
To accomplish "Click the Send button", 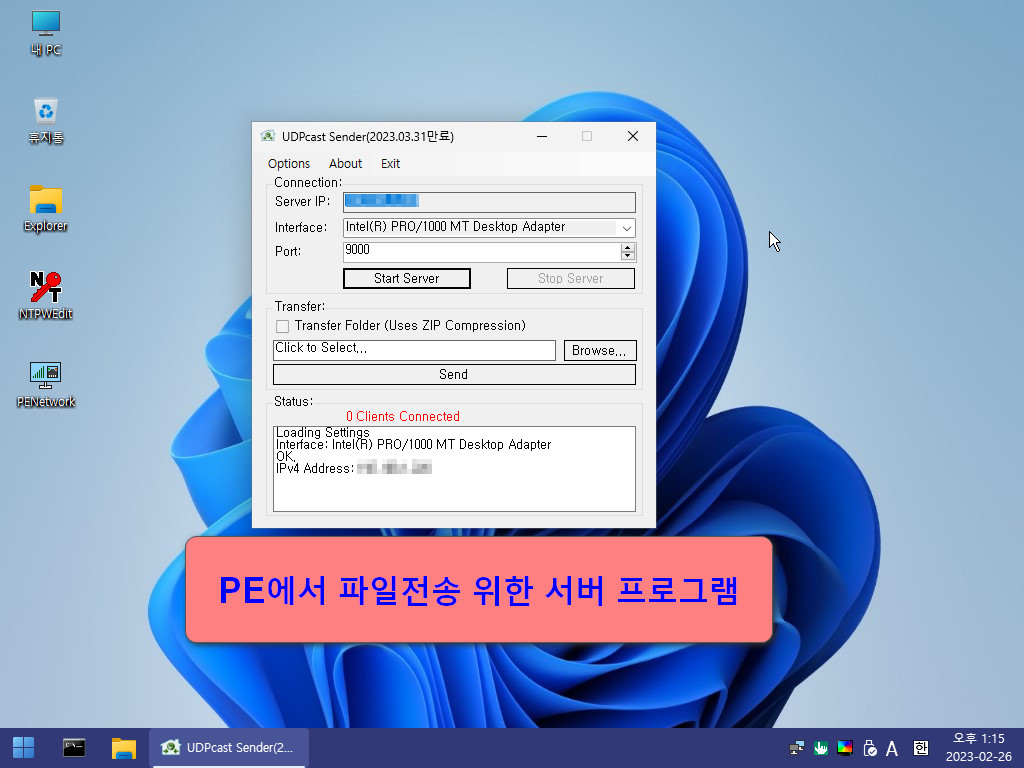I will (x=454, y=374).
